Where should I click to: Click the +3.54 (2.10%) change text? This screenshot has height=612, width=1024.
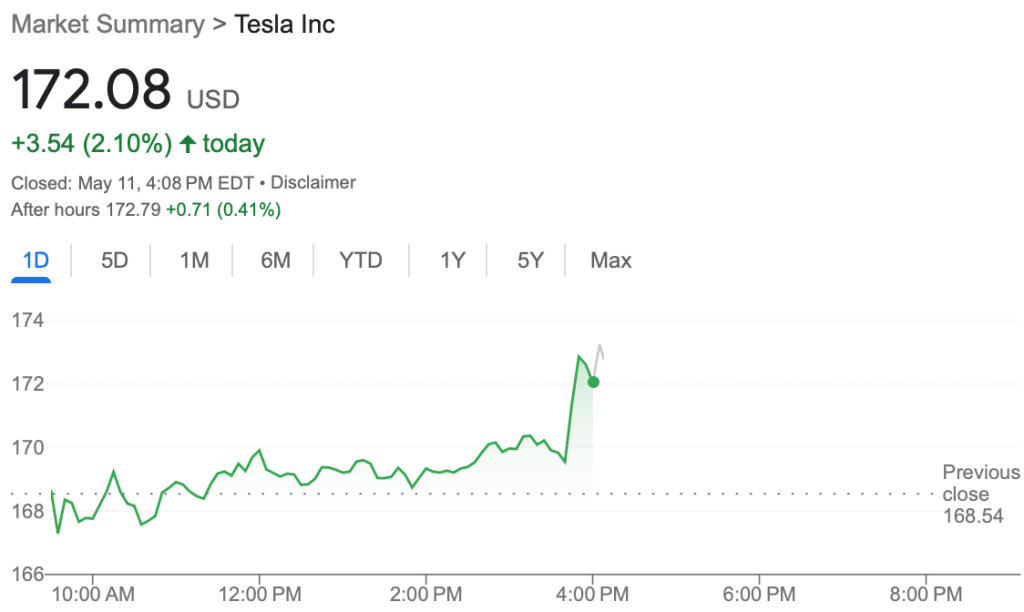coord(91,144)
